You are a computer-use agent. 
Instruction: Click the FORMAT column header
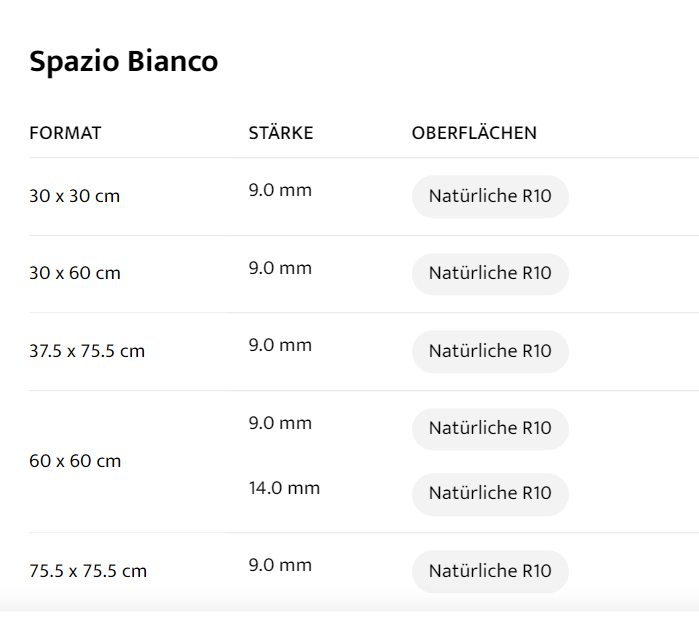[65, 133]
